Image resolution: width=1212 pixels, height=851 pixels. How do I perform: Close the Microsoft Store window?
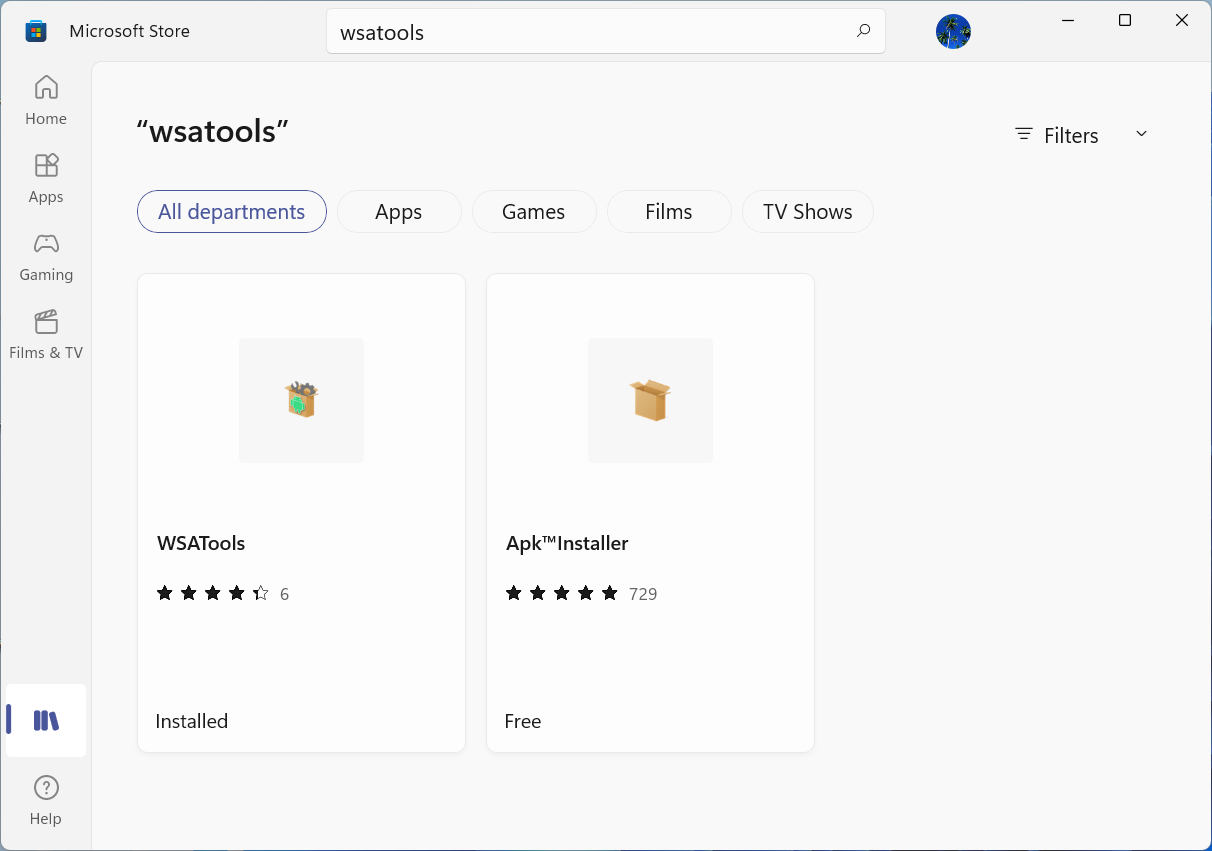point(1182,20)
